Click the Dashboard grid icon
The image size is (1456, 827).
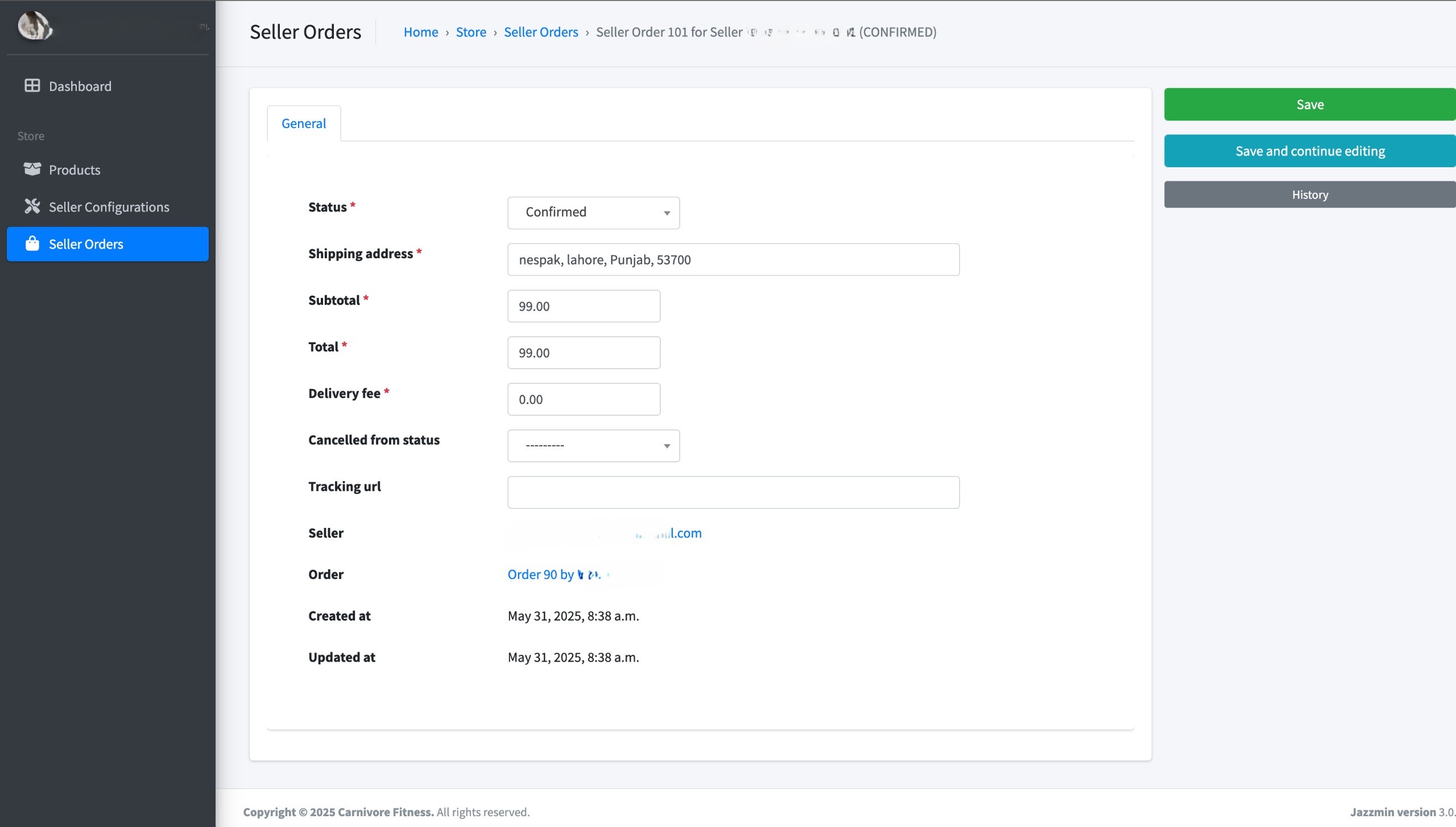32,85
